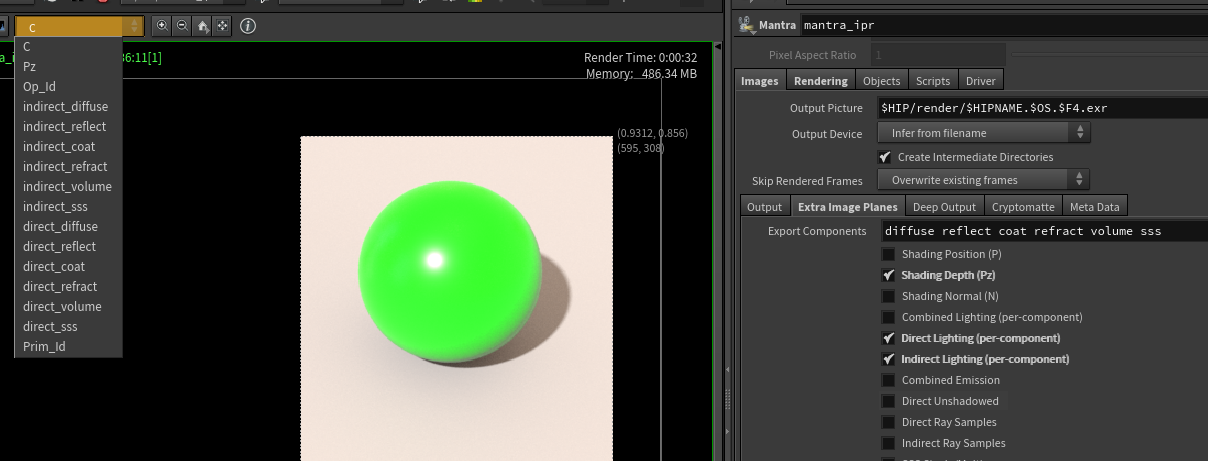Image resolution: width=1208 pixels, height=461 pixels.
Task: Collapse the pane with the left arrow
Action: pyautogui.click(x=718, y=46)
